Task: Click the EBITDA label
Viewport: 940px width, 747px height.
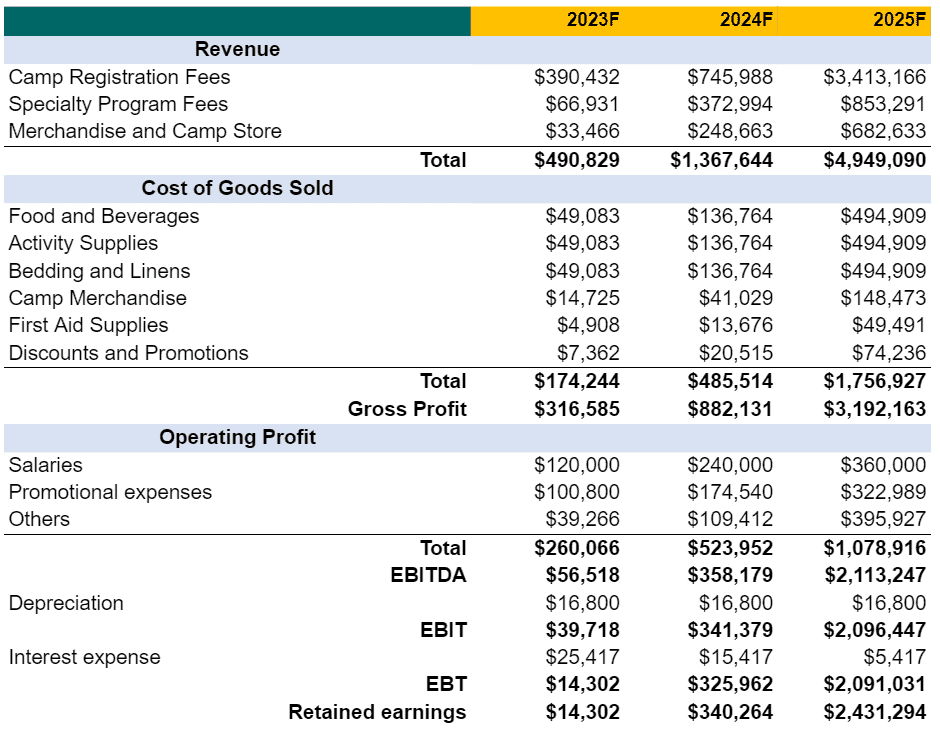Action: (428, 575)
